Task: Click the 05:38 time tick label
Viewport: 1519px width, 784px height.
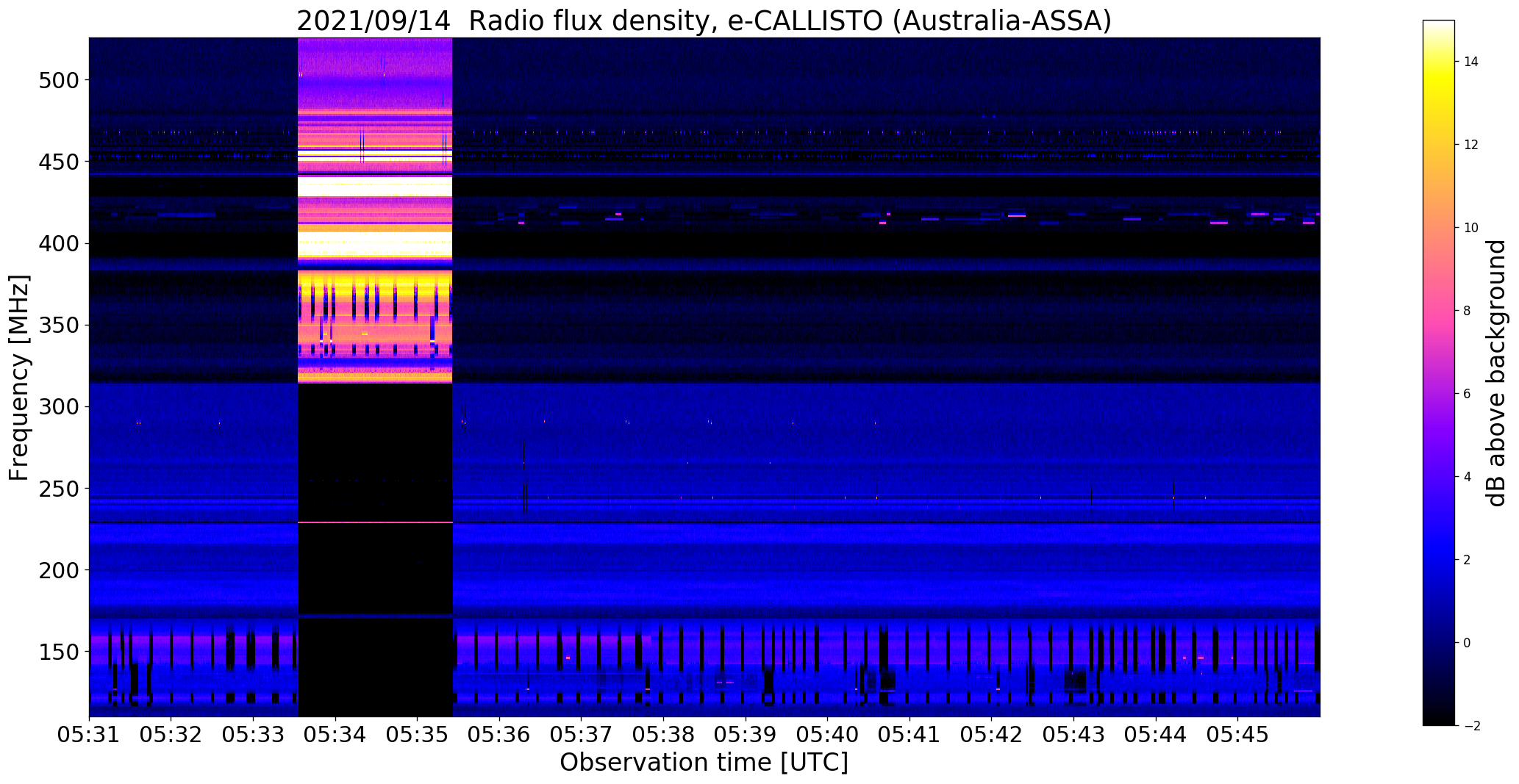Action: click(x=663, y=734)
